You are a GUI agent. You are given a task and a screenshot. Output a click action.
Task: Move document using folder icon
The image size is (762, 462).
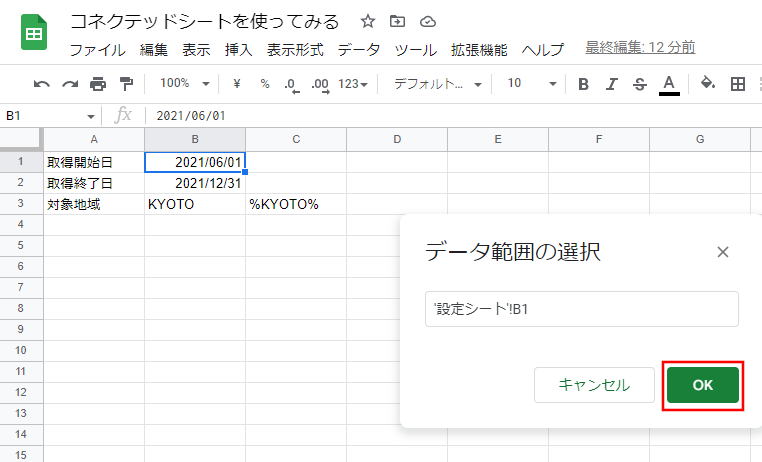coord(398,21)
